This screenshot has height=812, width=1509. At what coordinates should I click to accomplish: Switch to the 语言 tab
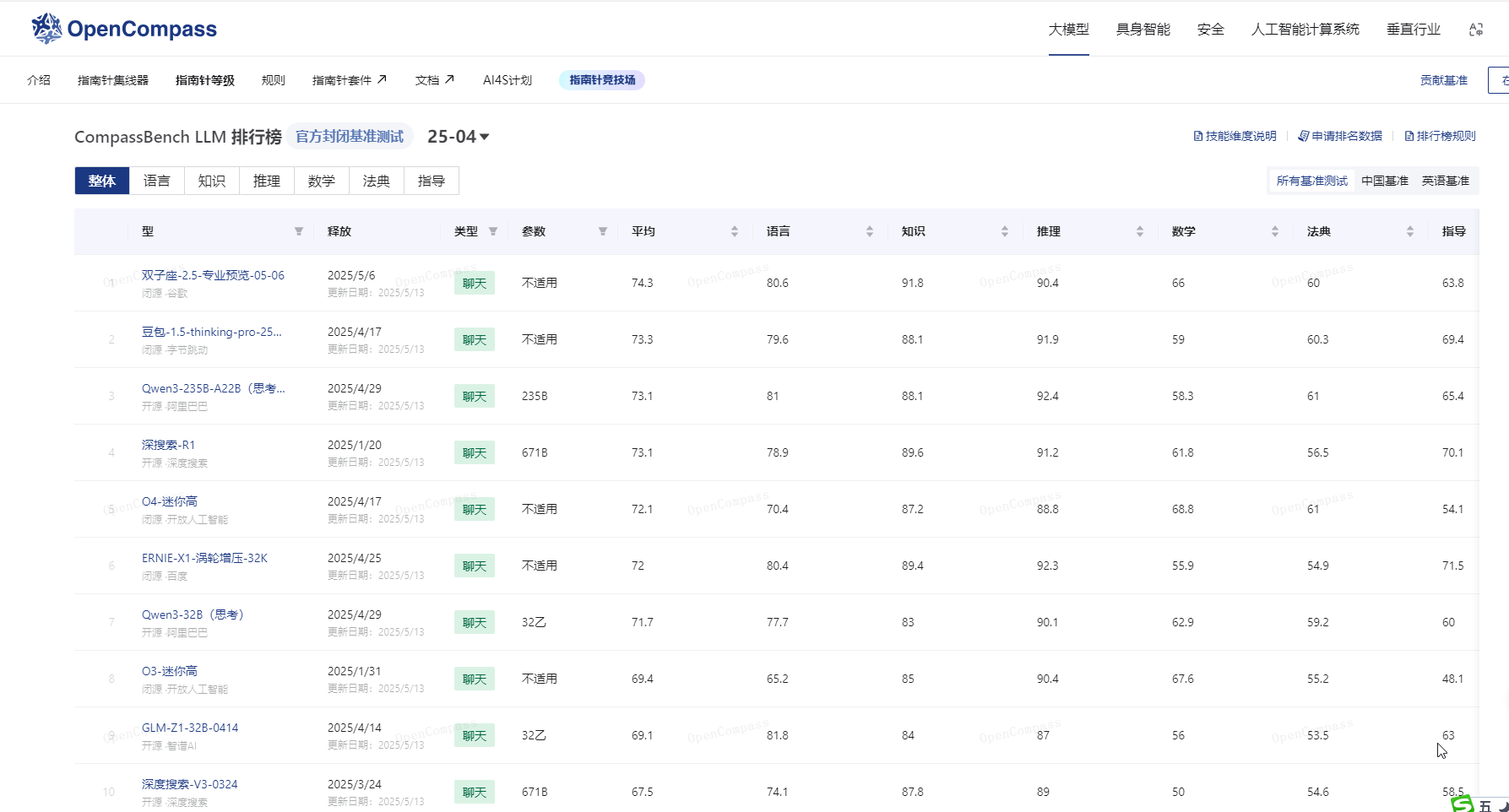coord(157,181)
